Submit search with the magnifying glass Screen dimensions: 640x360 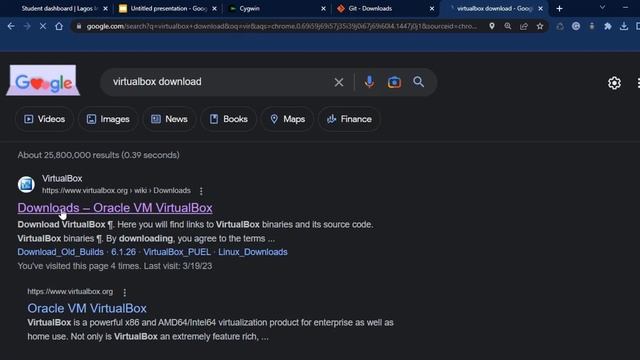(418, 82)
